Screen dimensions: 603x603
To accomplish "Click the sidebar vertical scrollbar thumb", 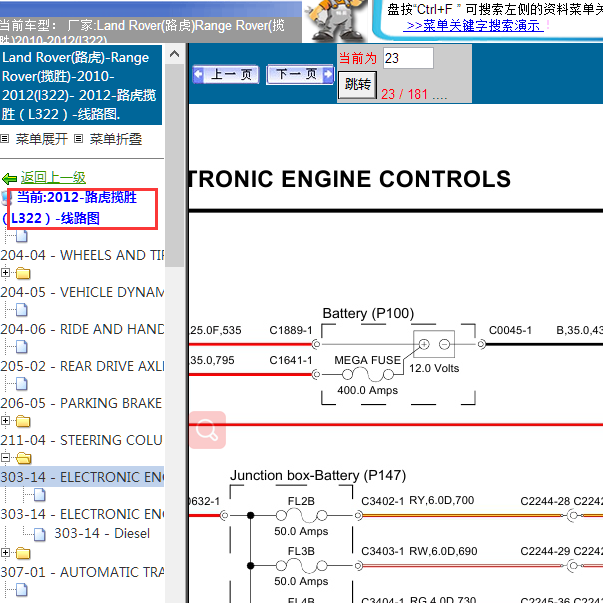I will pyautogui.click(x=174, y=165).
